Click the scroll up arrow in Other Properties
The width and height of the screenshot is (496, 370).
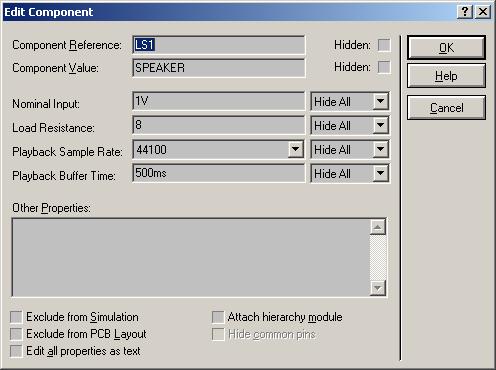[378, 227]
